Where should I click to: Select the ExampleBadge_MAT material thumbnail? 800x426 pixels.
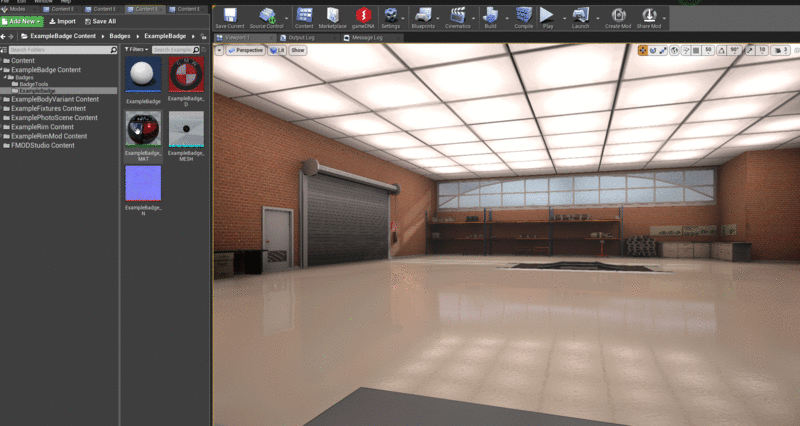pos(143,134)
